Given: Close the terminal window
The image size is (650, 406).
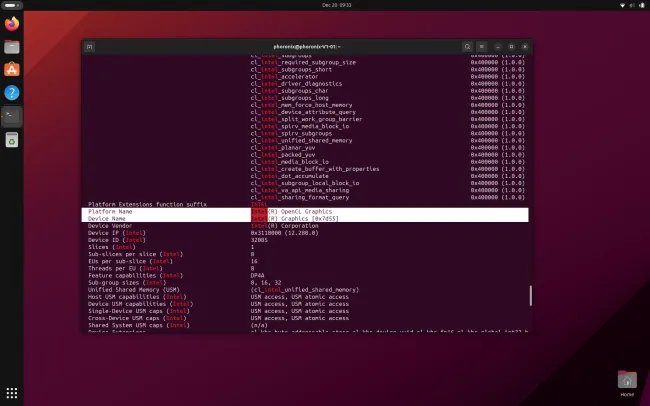Looking at the screenshot, I should pos(525,46).
